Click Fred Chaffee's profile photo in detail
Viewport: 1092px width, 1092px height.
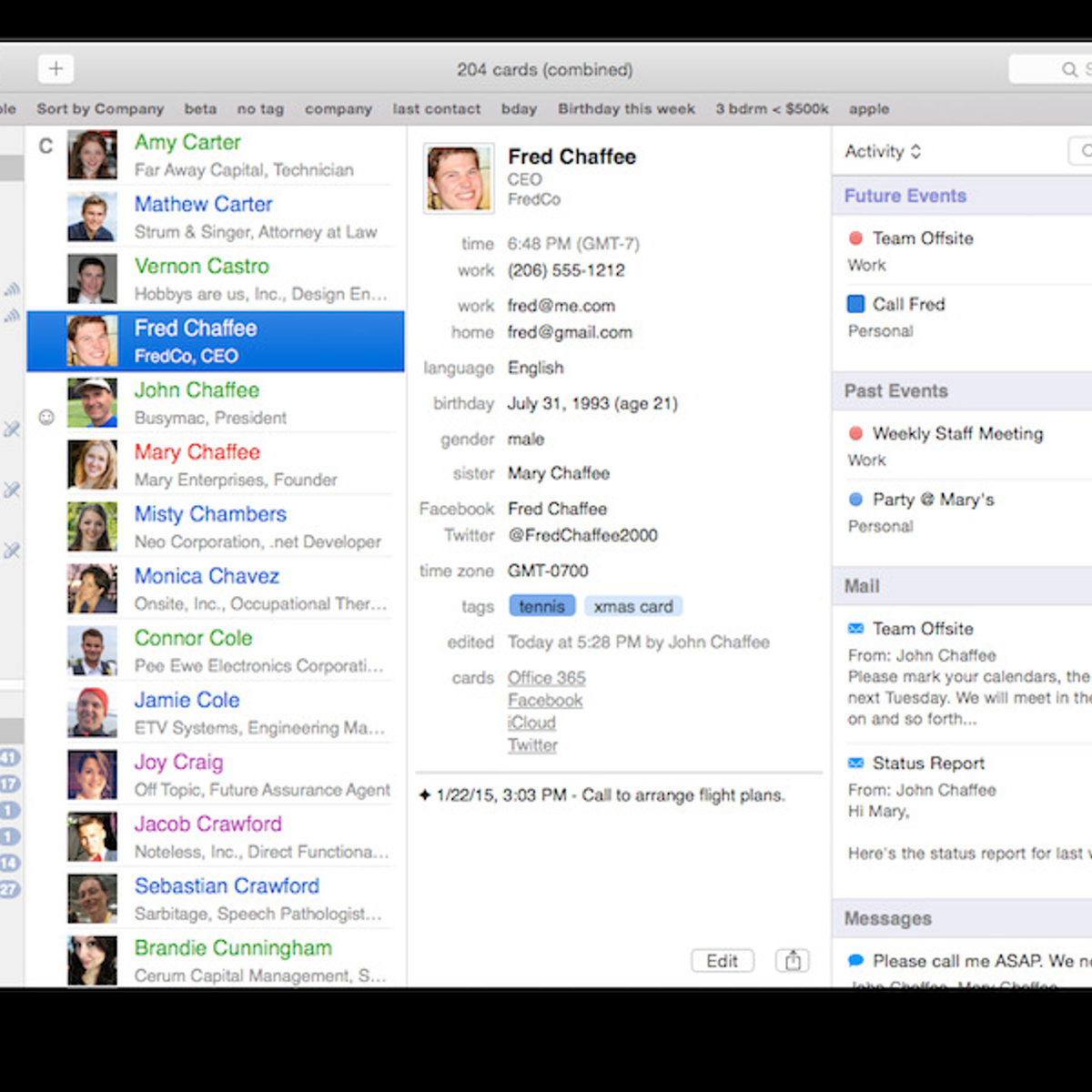[x=459, y=177]
